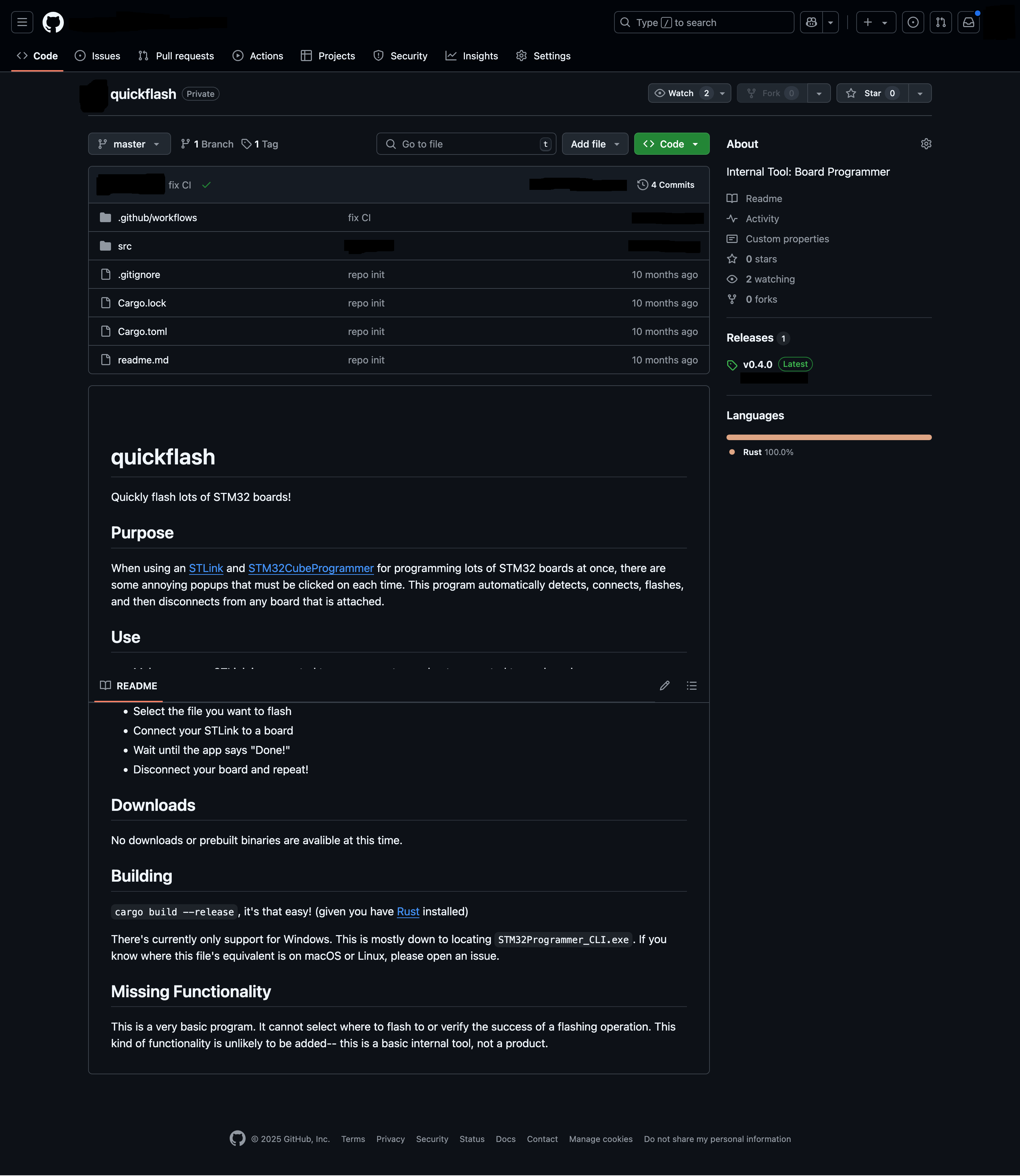The height and width of the screenshot is (1176, 1020).
Task: Open the Cargo.lock file
Action: 142,303
